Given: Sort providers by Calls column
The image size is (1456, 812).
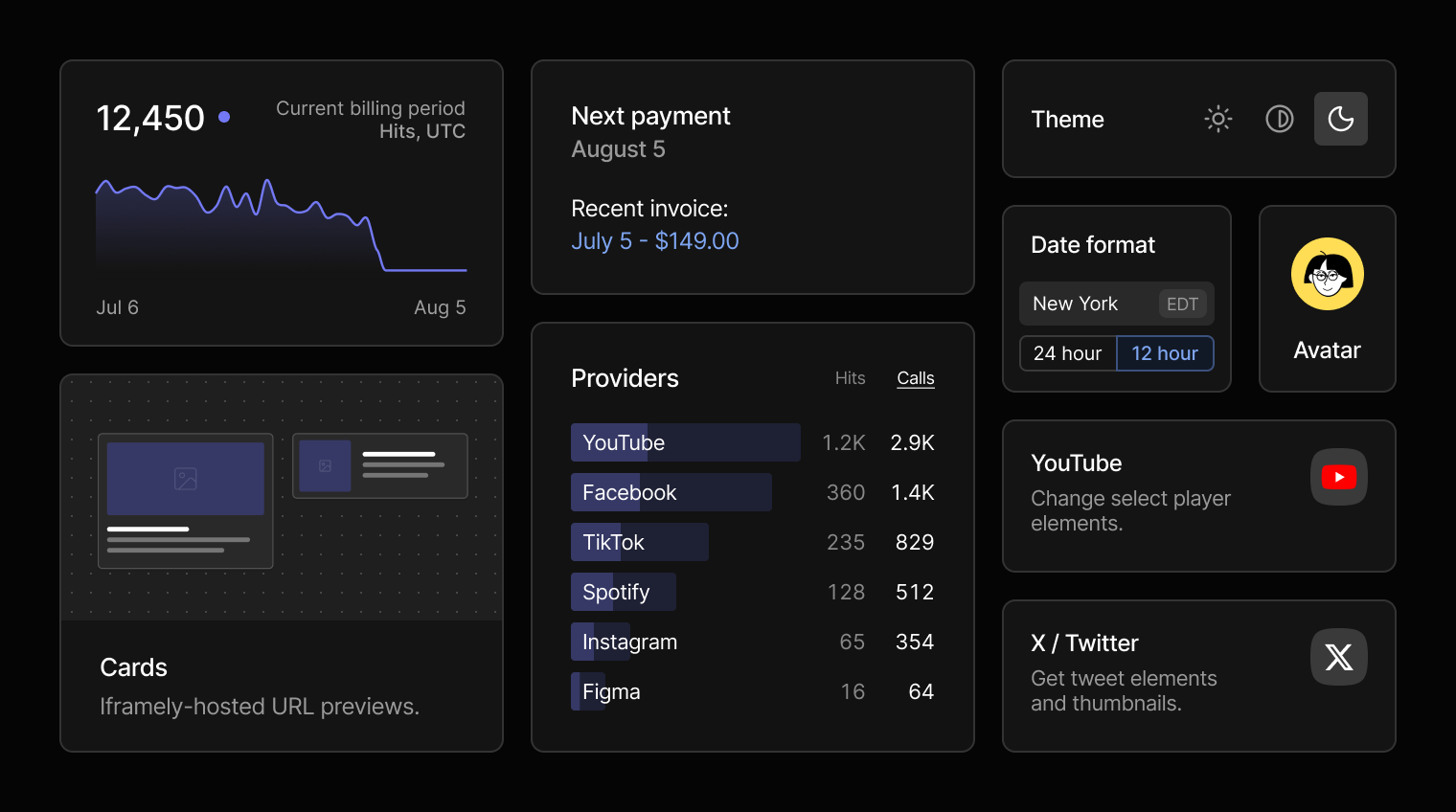Looking at the screenshot, I should coord(915,378).
